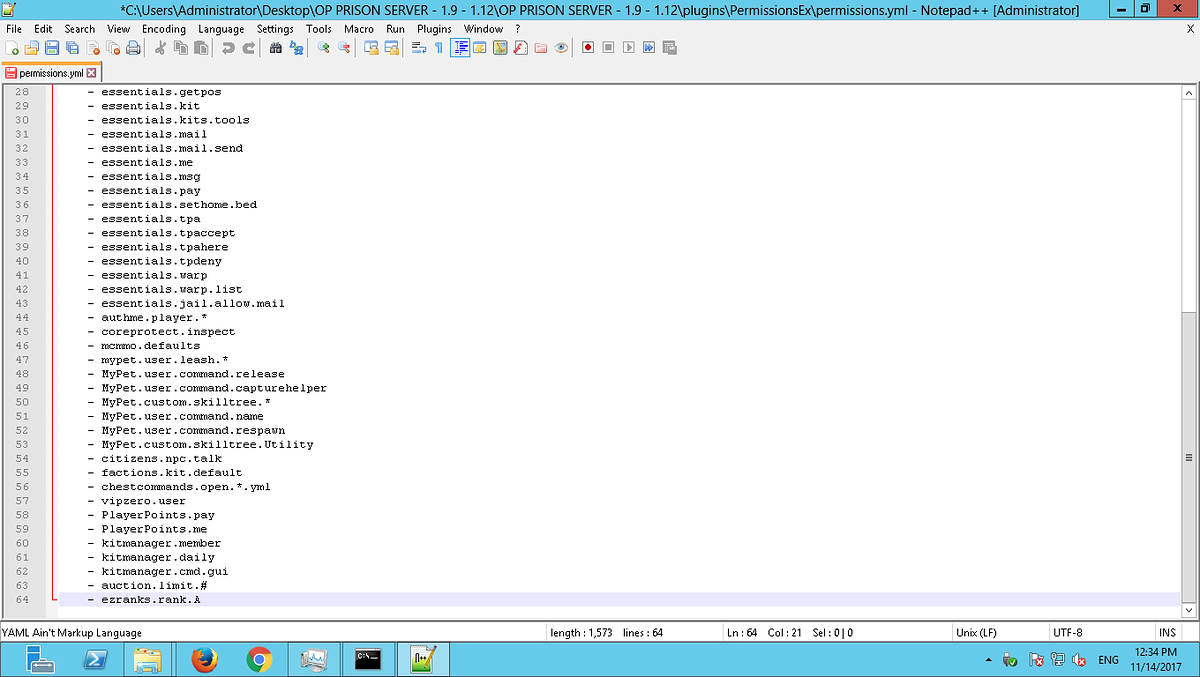1200x677 pixels.
Task: Click INS mode in status bar
Action: [x=1167, y=633]
